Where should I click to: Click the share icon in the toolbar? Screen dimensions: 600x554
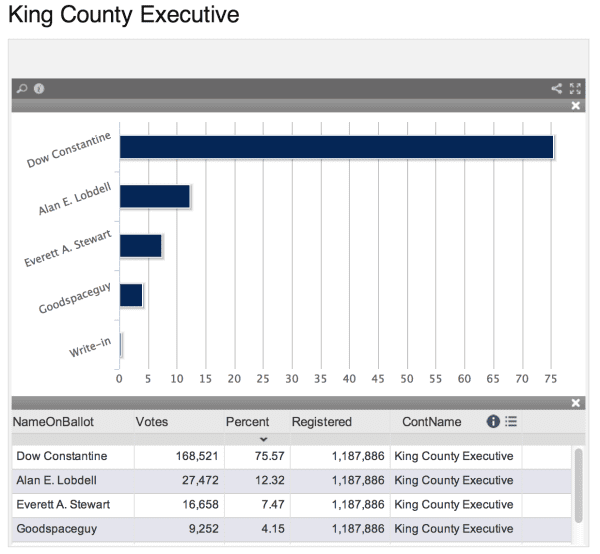pos(557,88)
